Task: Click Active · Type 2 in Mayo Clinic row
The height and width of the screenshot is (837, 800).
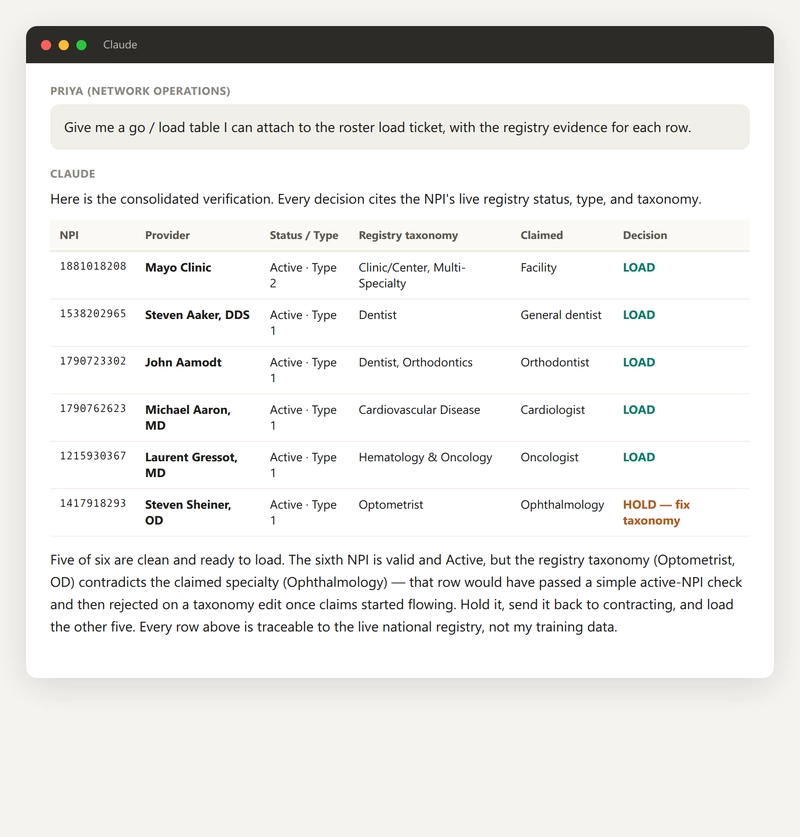Action: 303,275
